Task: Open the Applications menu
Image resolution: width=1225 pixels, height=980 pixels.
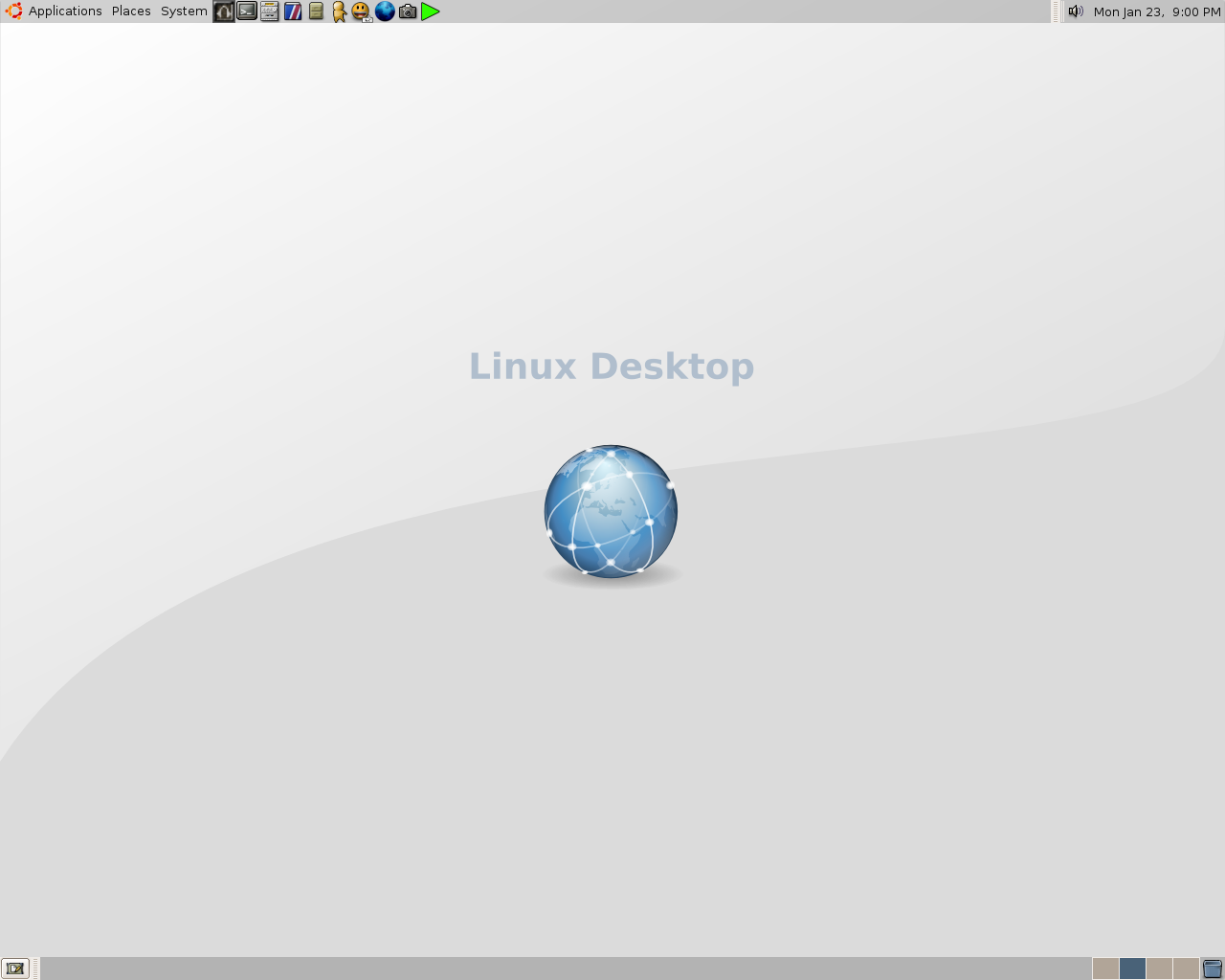Action: click(x=65, y=11)
